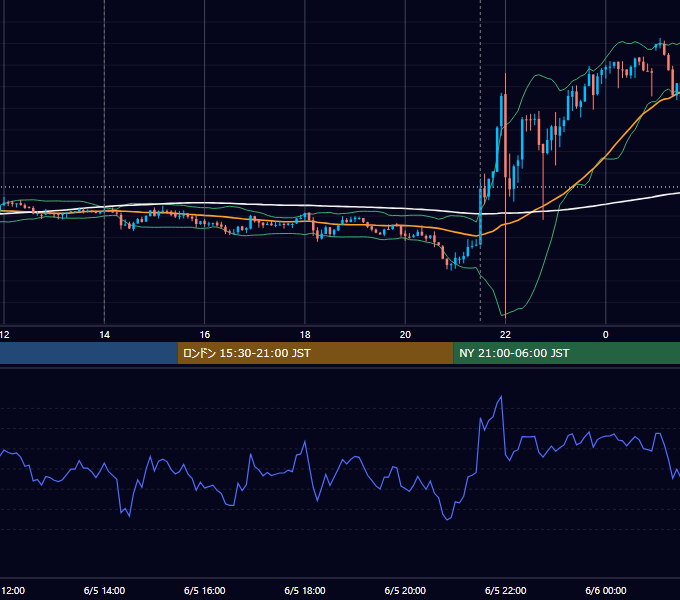Click the hour label 20 on upper axis
This screenshot has height=600, width=680.
[x=405, y=335]
